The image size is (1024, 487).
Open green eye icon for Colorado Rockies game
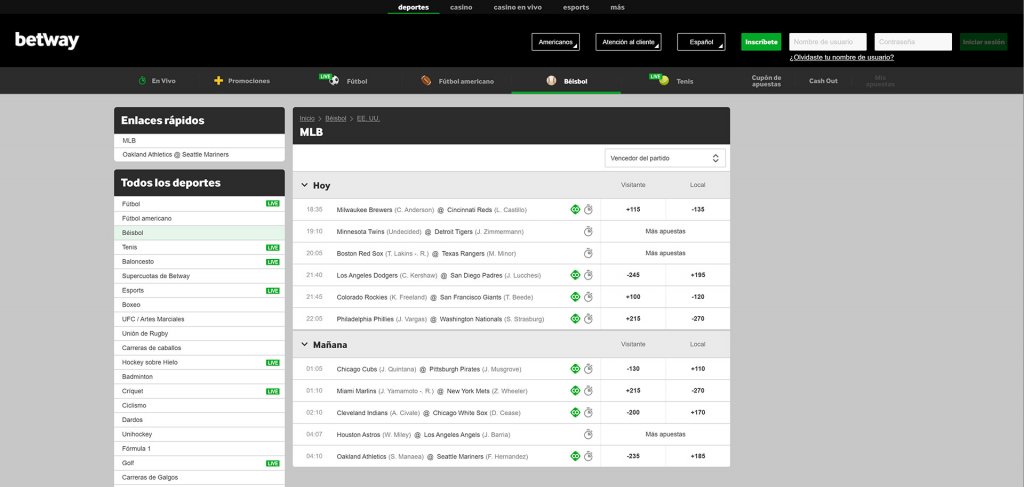(x=575, y=297)
